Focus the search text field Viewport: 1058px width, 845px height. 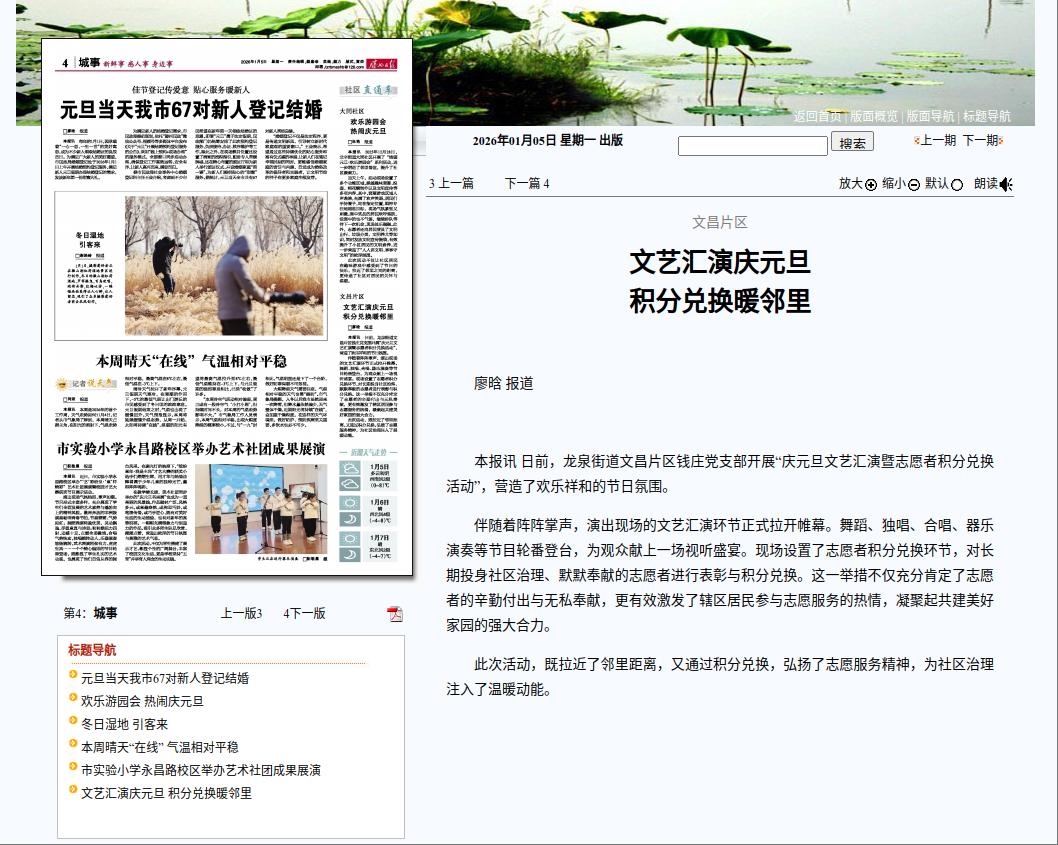coord(752,146)
